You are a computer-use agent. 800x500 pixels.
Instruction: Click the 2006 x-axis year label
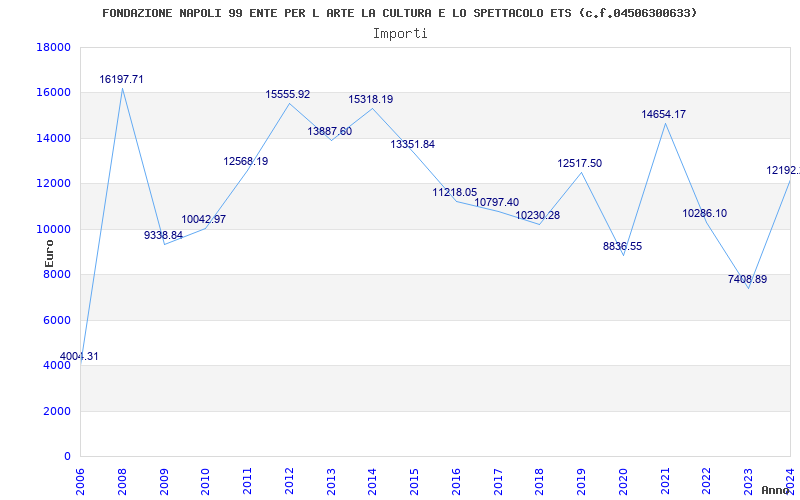pyautogui.click(x=80, y=482)
